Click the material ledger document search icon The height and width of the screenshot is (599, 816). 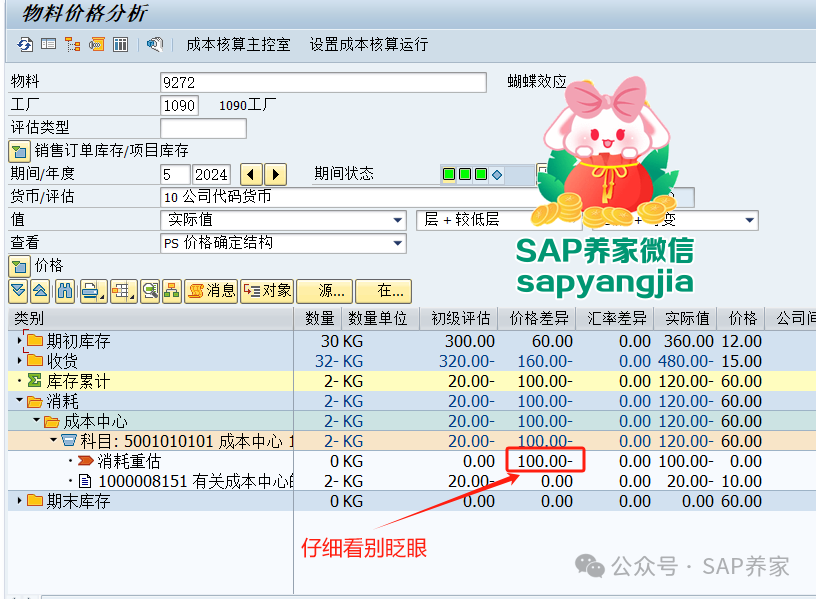155,45
